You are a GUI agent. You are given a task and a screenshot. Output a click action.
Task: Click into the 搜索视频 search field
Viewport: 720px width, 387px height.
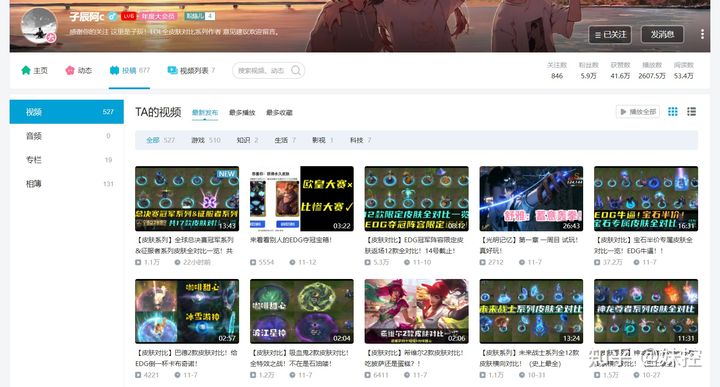(x=262, y=70)
